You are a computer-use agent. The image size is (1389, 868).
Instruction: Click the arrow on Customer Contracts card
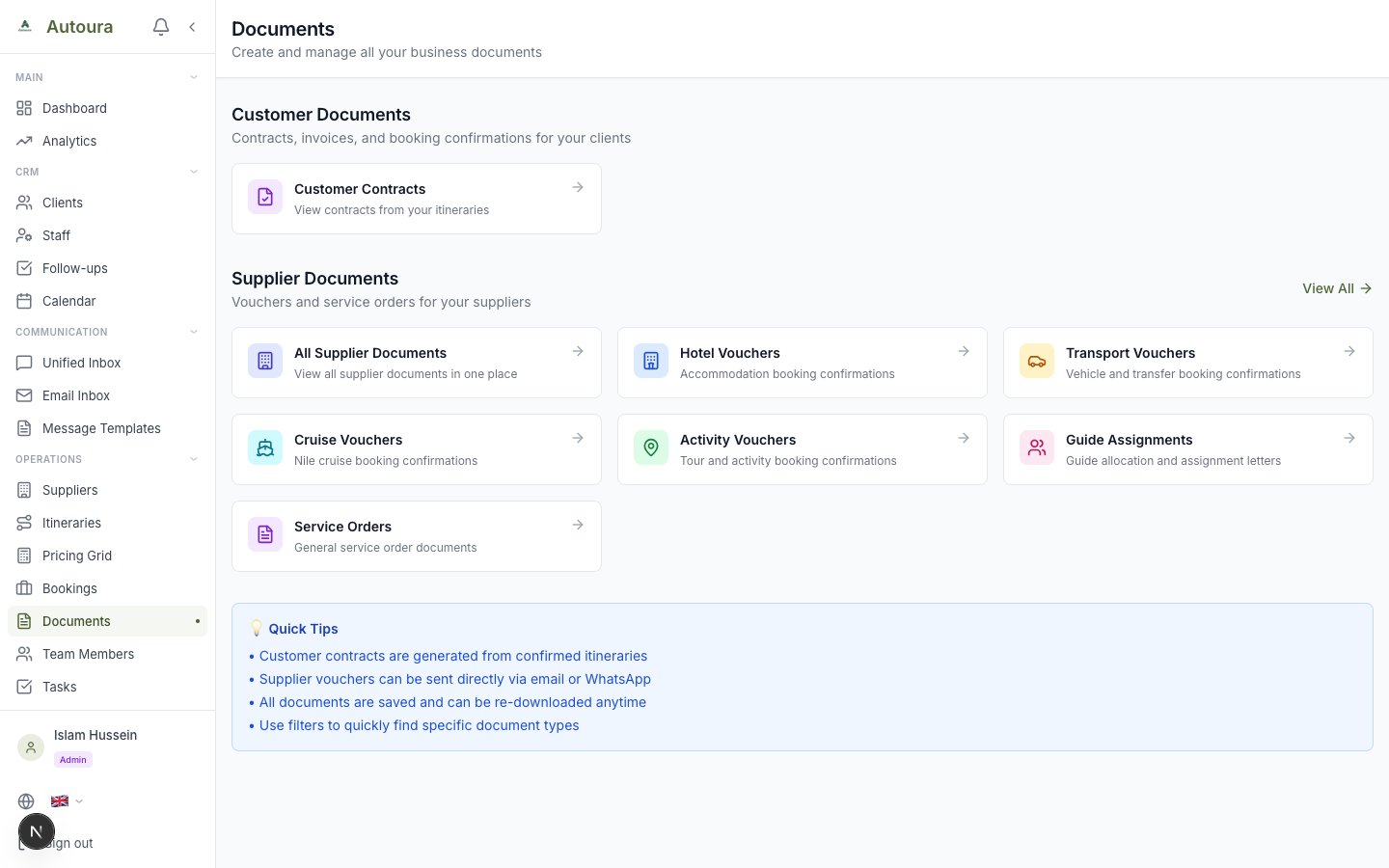coord(578,187)
